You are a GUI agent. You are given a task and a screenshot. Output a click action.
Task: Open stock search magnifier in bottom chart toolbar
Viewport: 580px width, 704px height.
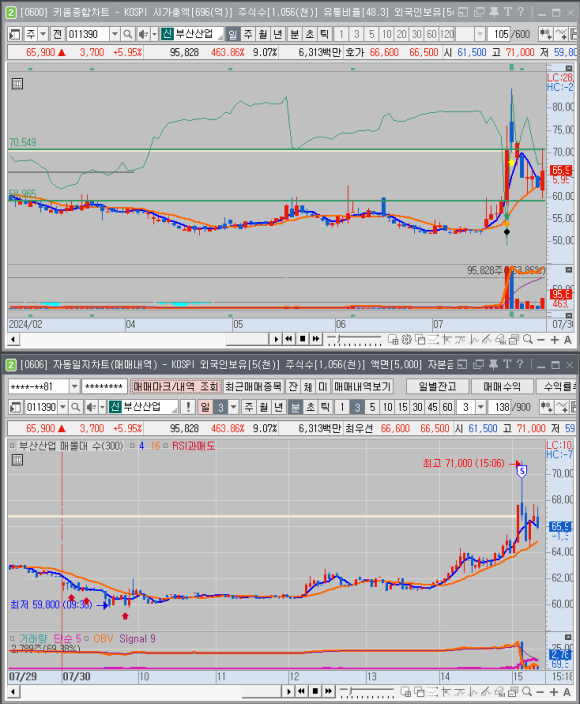[76, 407]
